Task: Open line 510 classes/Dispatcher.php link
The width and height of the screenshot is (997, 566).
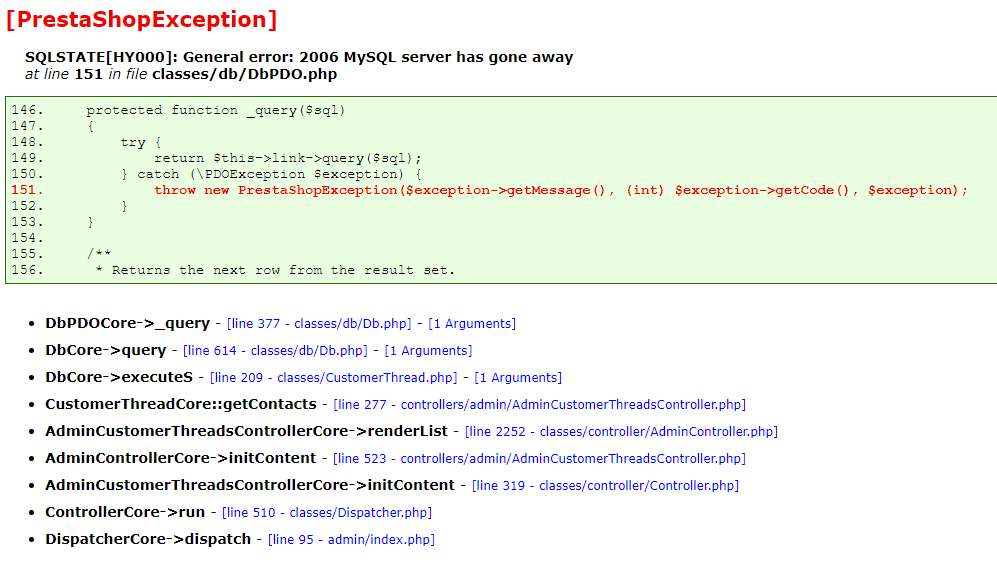Action: tap(327, 513)
